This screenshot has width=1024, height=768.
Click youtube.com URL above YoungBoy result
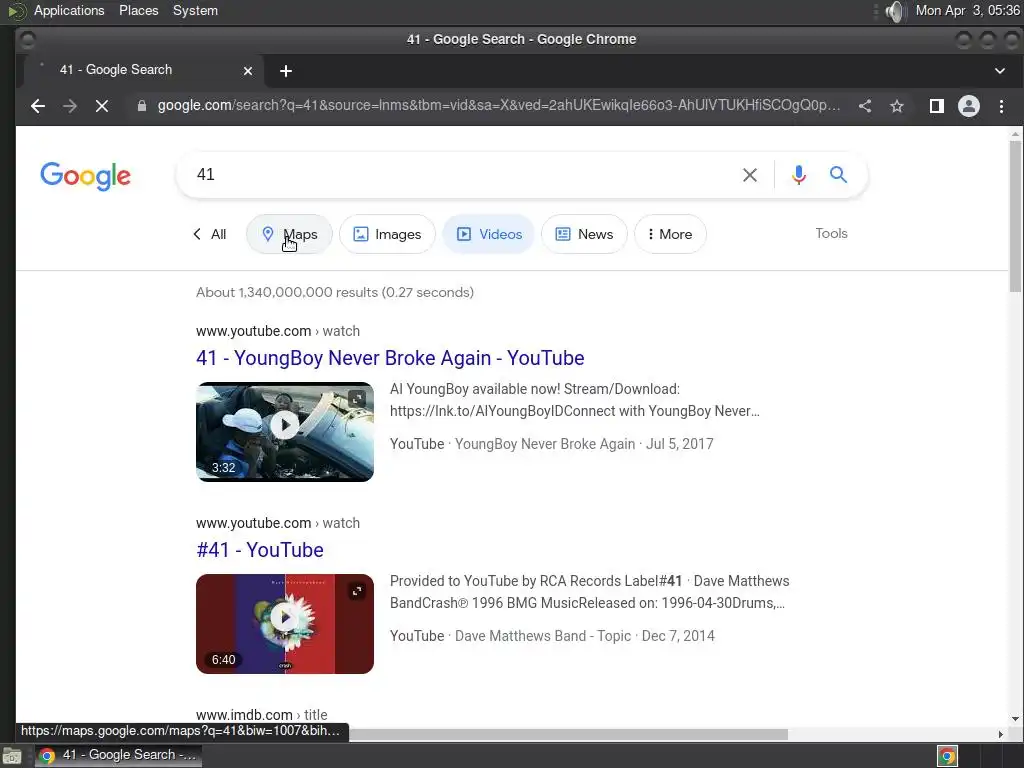(x=278, y=331)
